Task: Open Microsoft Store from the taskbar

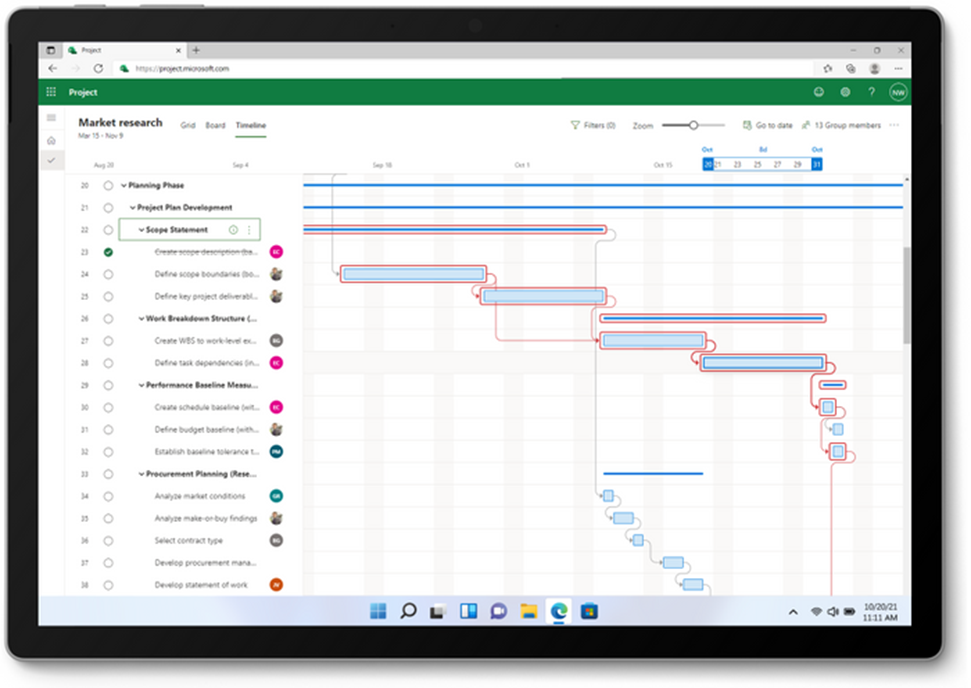Action: point(589,611)
